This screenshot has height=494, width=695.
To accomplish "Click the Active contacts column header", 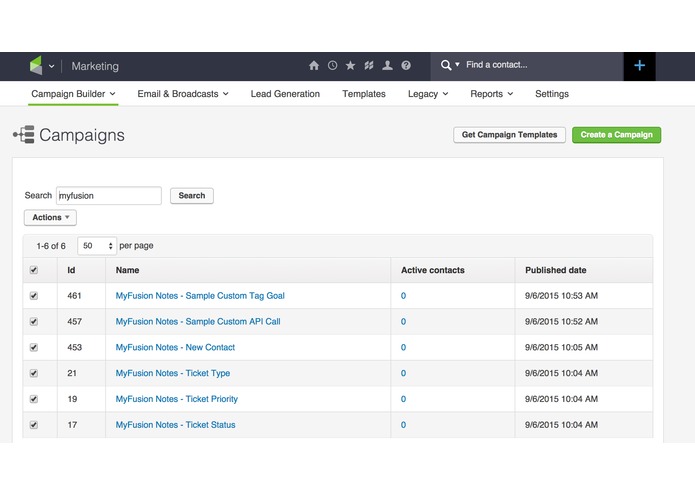I will coord(433,270).
